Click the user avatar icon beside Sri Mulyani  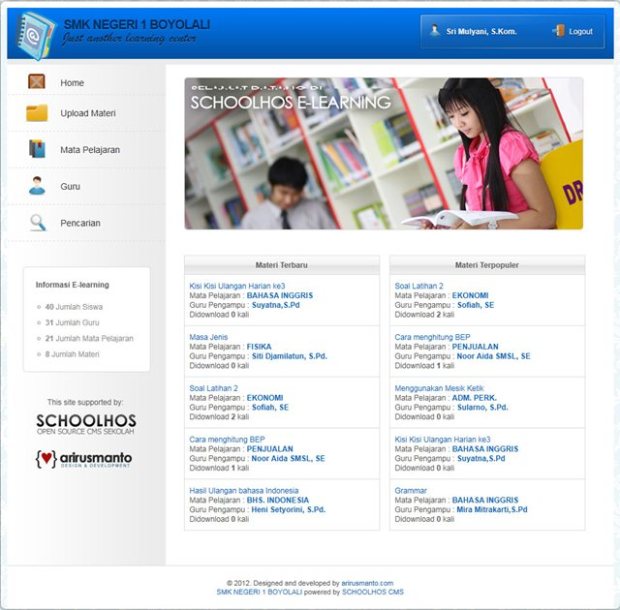click(x=434, y=31)
